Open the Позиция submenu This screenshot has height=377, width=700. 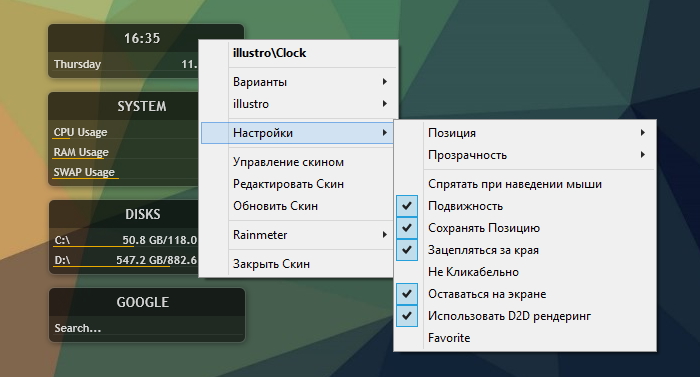pos(525,133)
